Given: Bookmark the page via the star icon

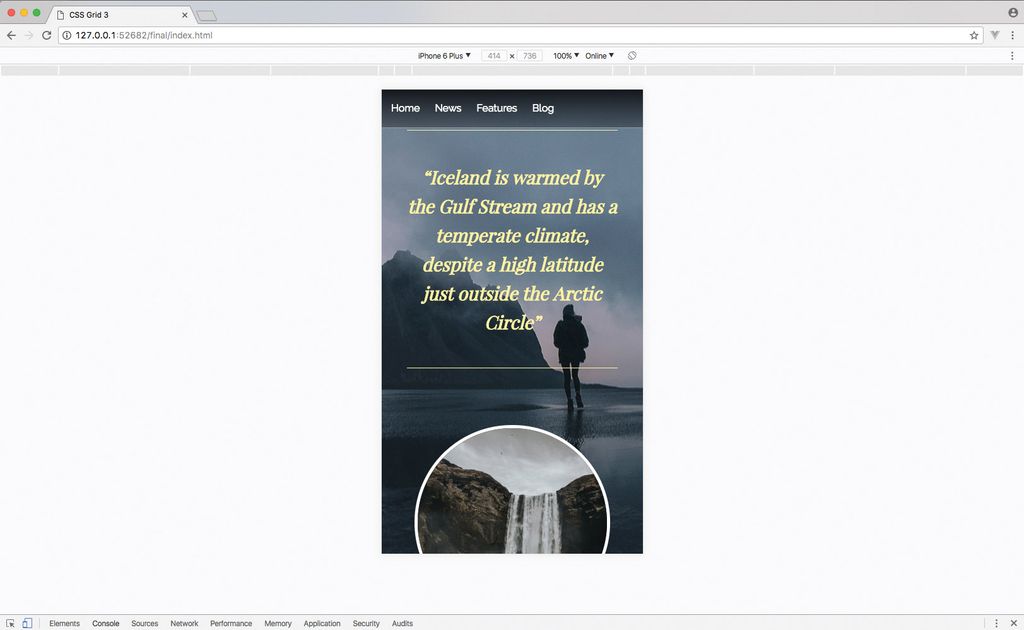Looking at the screenshot, I should point(973,34).
